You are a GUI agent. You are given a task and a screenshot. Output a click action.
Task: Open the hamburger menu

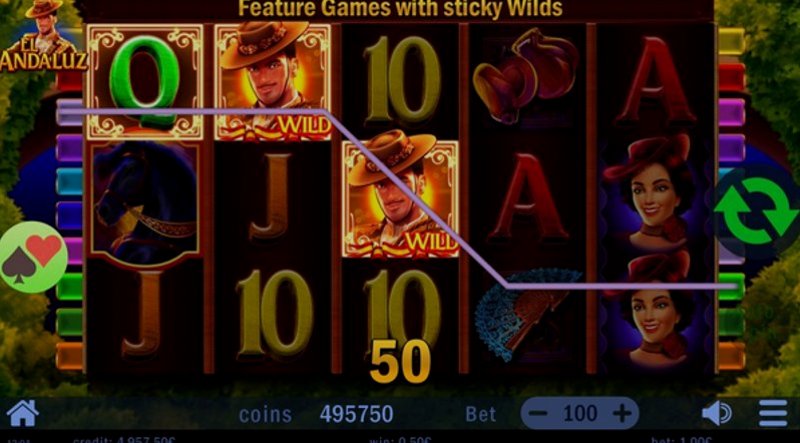coord(773,413)
